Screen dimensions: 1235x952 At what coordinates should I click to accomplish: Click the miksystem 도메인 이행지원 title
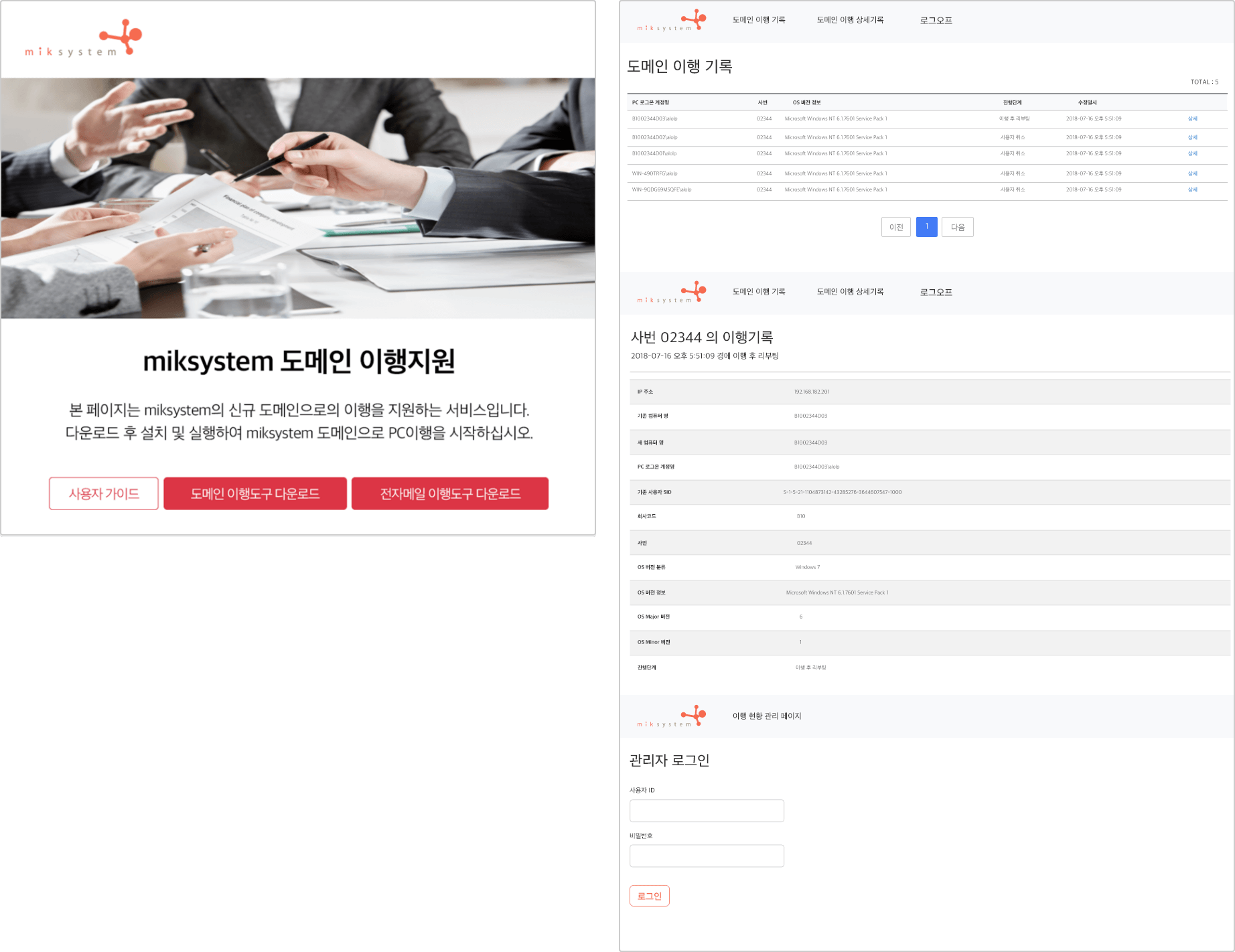[299, 362]
